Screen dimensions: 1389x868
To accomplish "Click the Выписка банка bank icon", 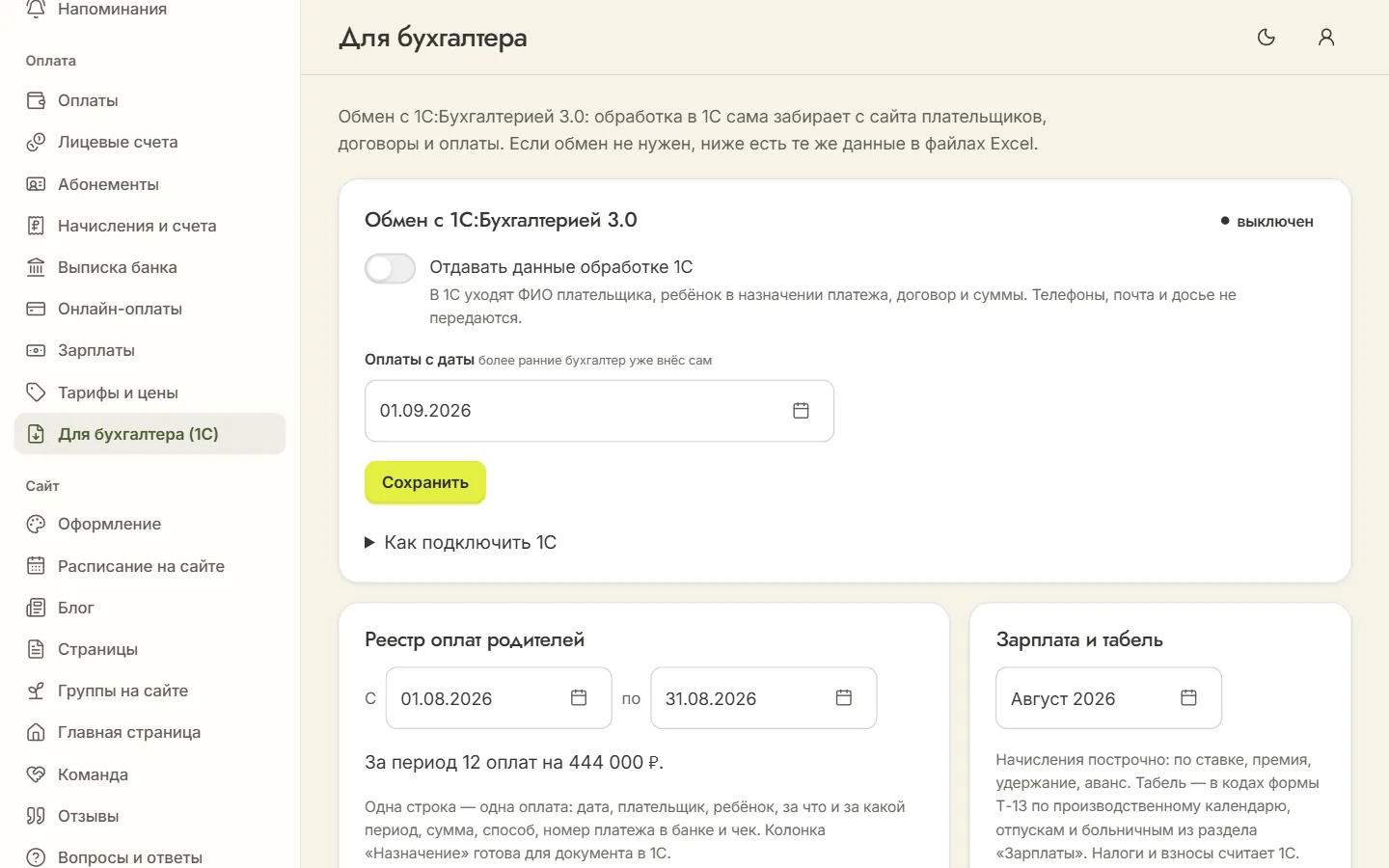I will [x=36, y=267].
